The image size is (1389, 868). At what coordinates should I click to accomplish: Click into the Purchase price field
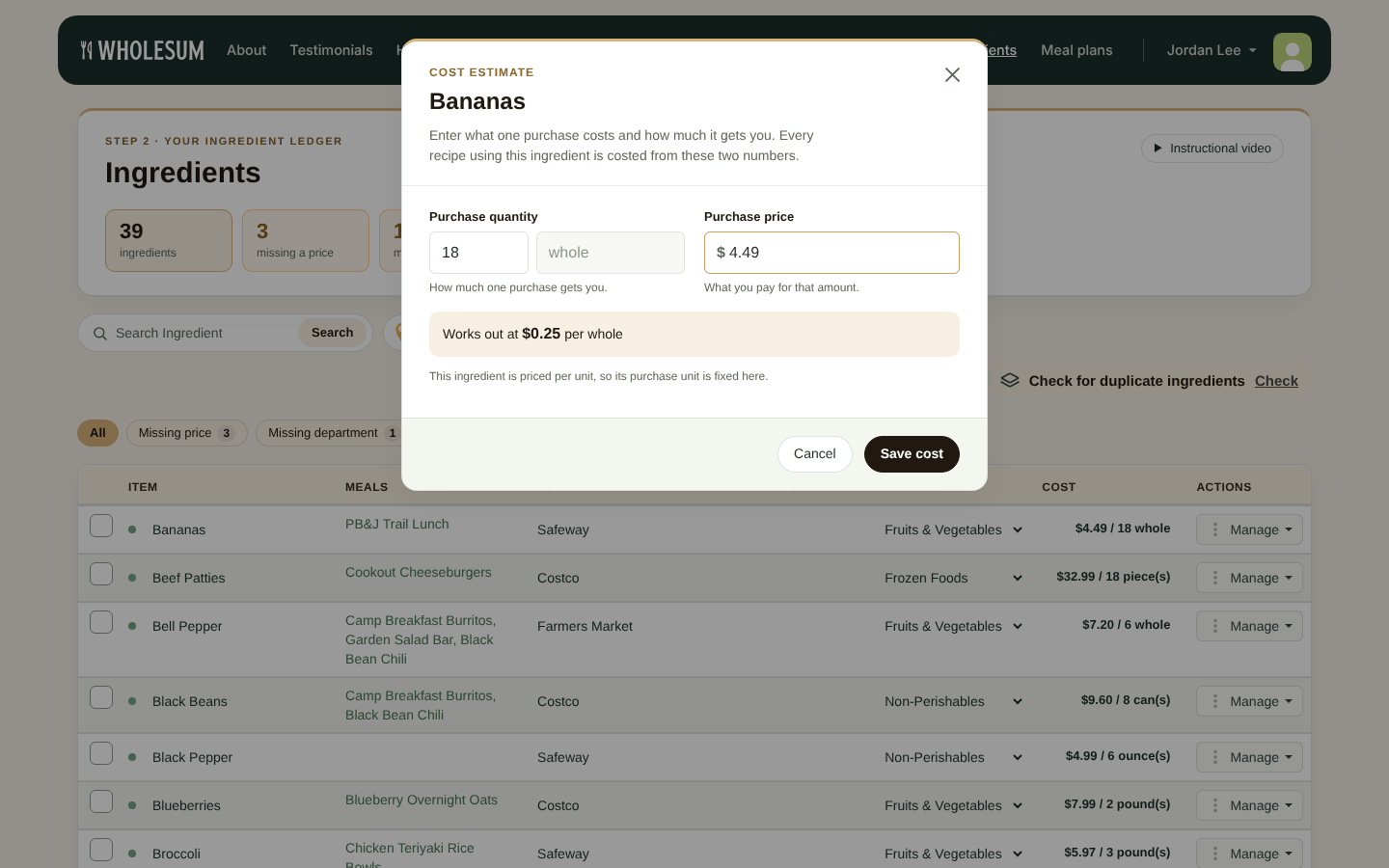pos(831,253)
